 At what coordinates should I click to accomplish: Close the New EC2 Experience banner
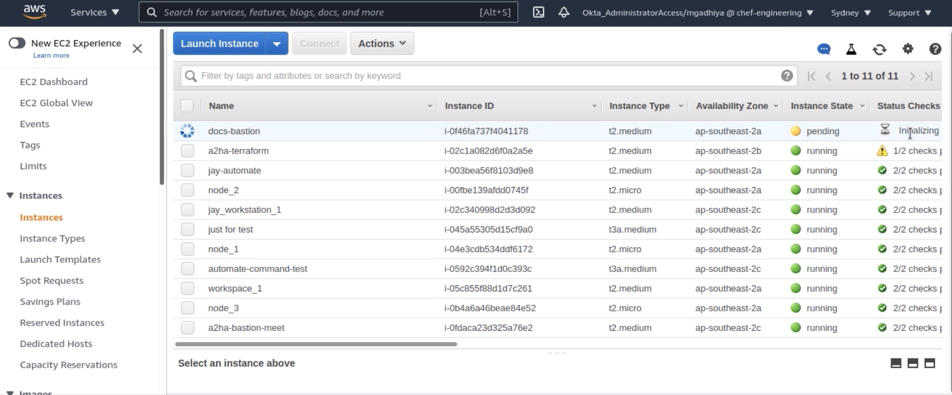click(x=137, y=49)
